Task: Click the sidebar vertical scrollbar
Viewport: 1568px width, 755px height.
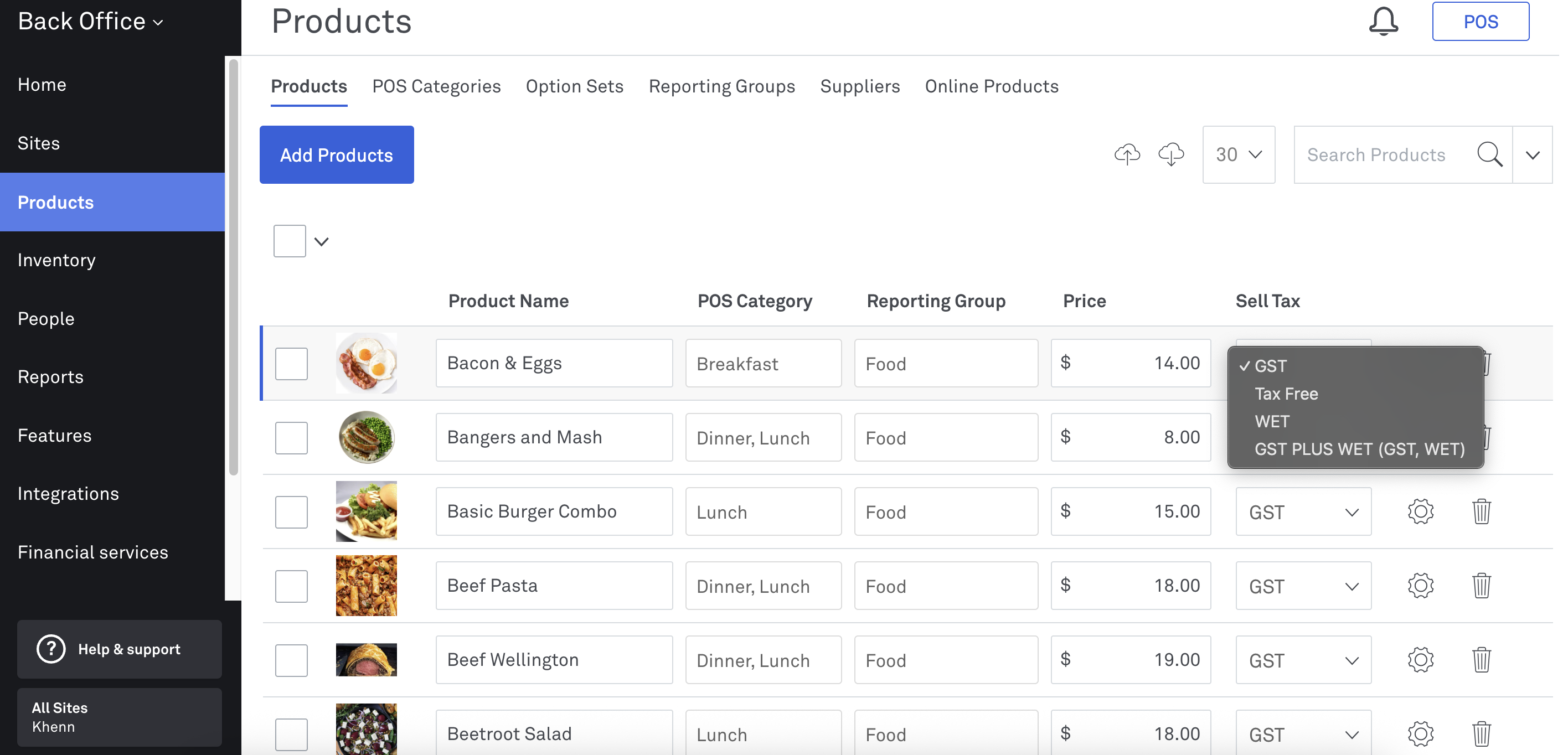Action: click(233, 266)
